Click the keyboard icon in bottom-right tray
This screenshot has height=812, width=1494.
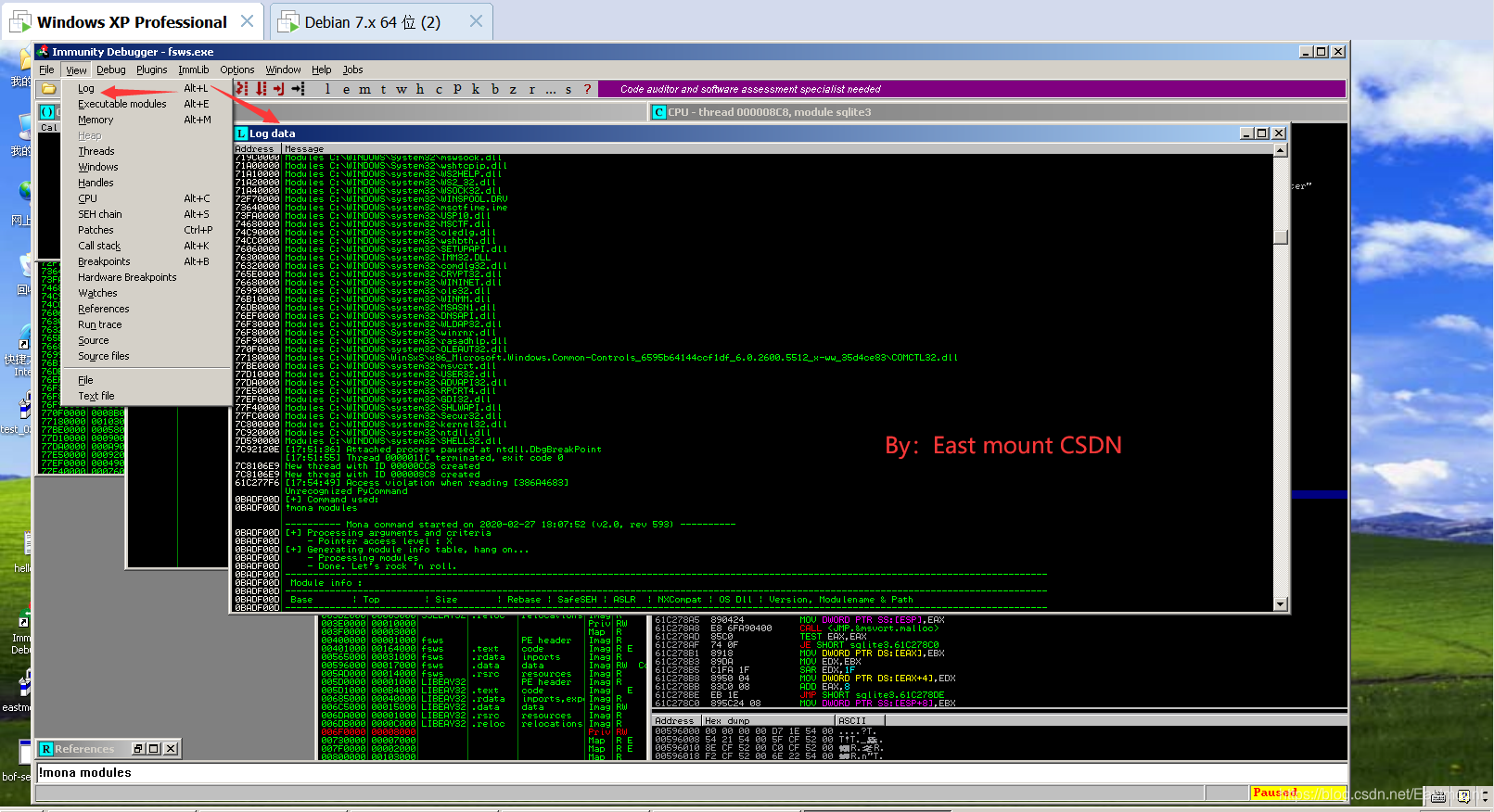click(x=1437, y=796)
